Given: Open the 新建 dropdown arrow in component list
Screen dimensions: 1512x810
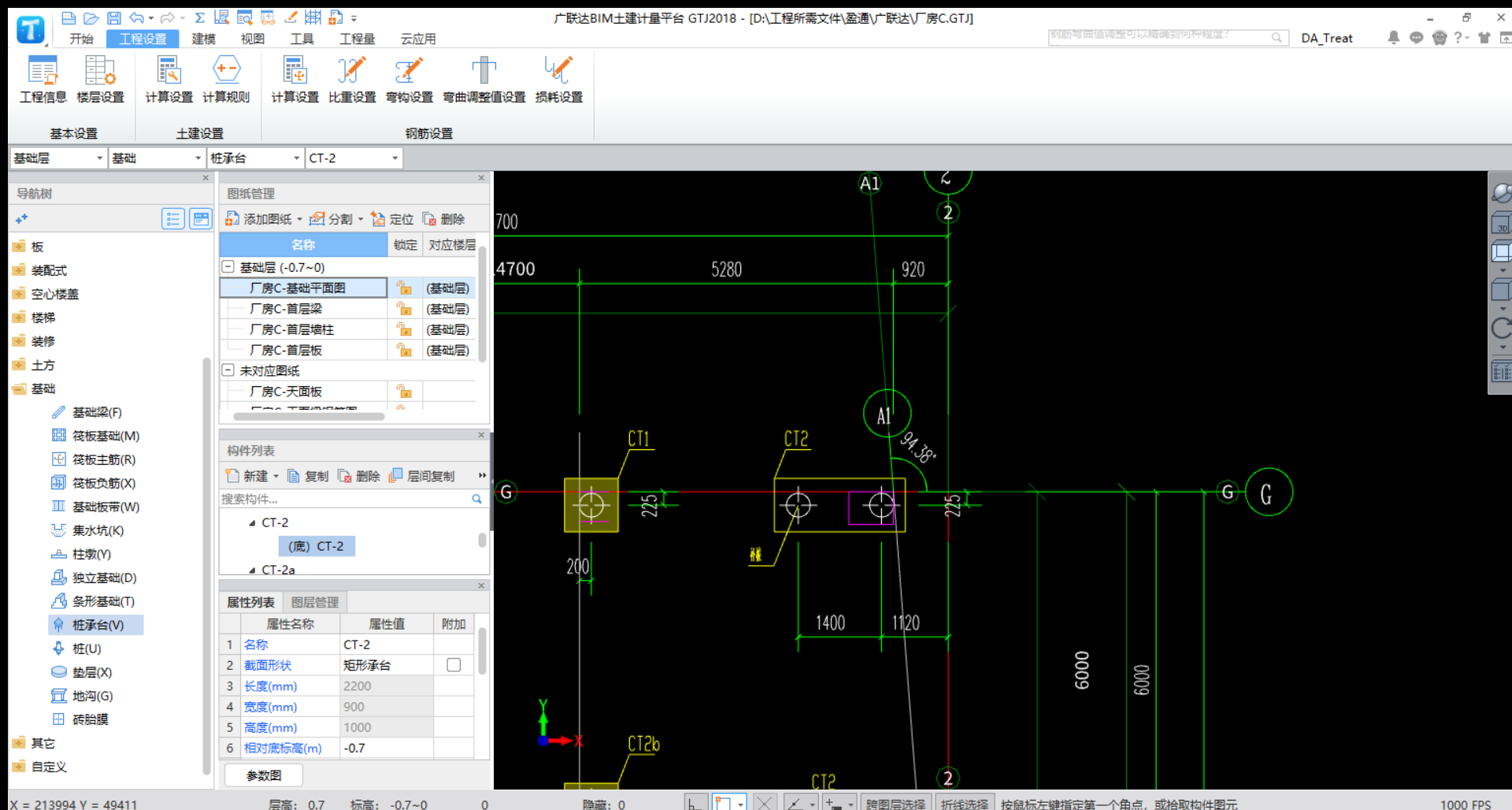Looking at the screenshot, I should click(276, 476).
